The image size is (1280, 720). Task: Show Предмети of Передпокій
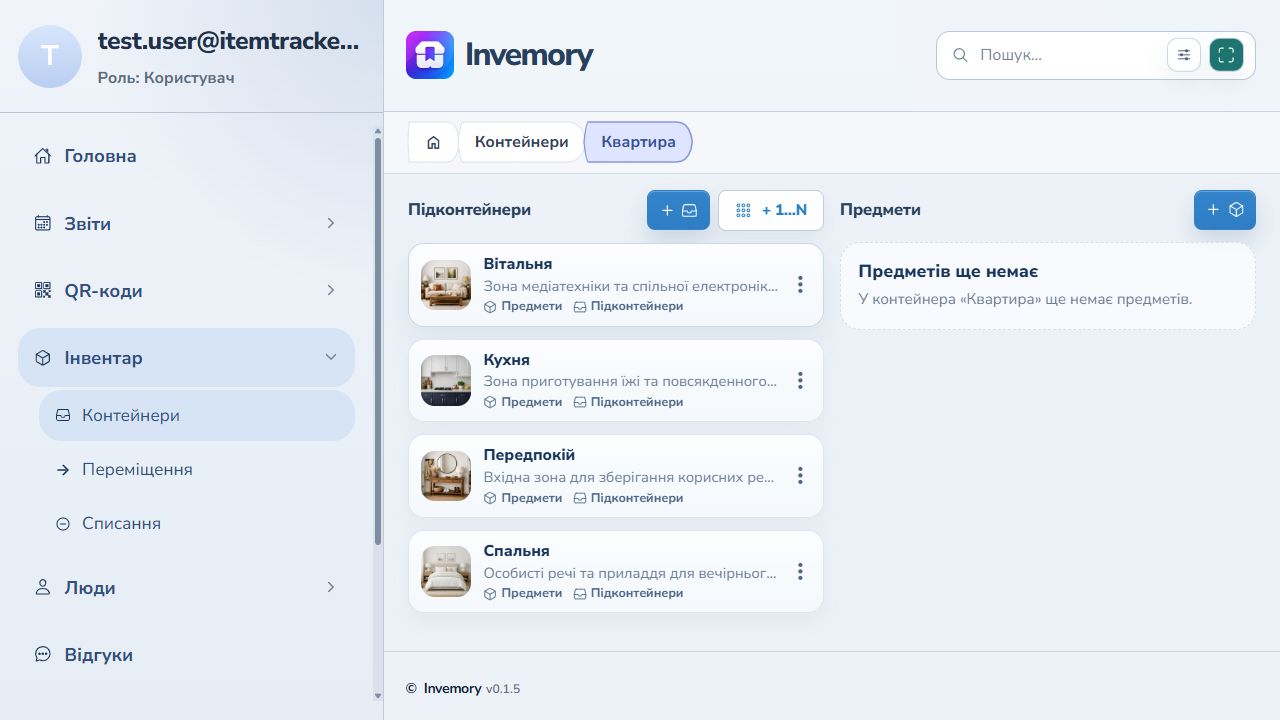(x=523, y=498)
